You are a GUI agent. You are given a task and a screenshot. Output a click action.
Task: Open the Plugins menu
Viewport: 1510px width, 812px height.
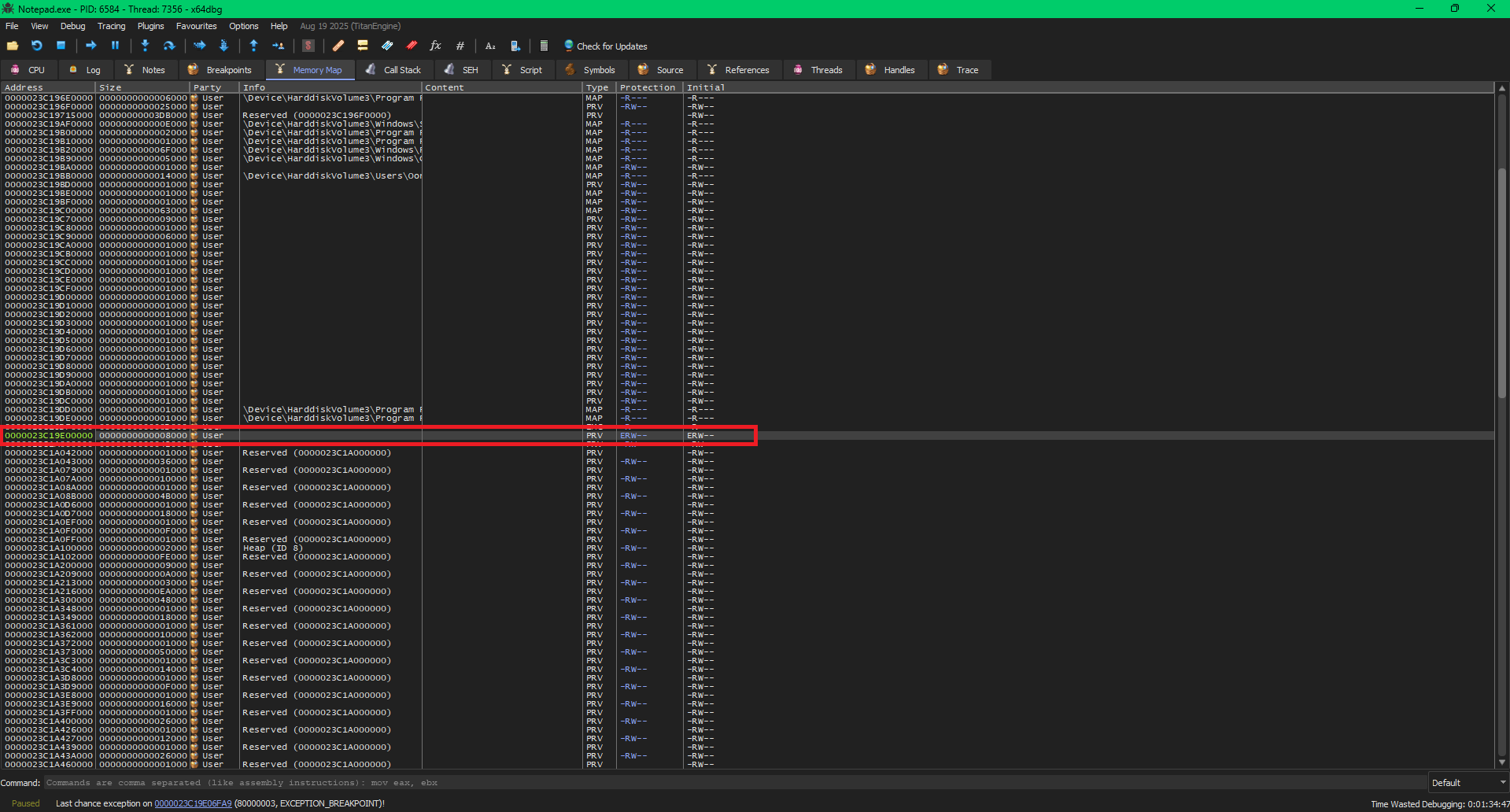(150, 26)
